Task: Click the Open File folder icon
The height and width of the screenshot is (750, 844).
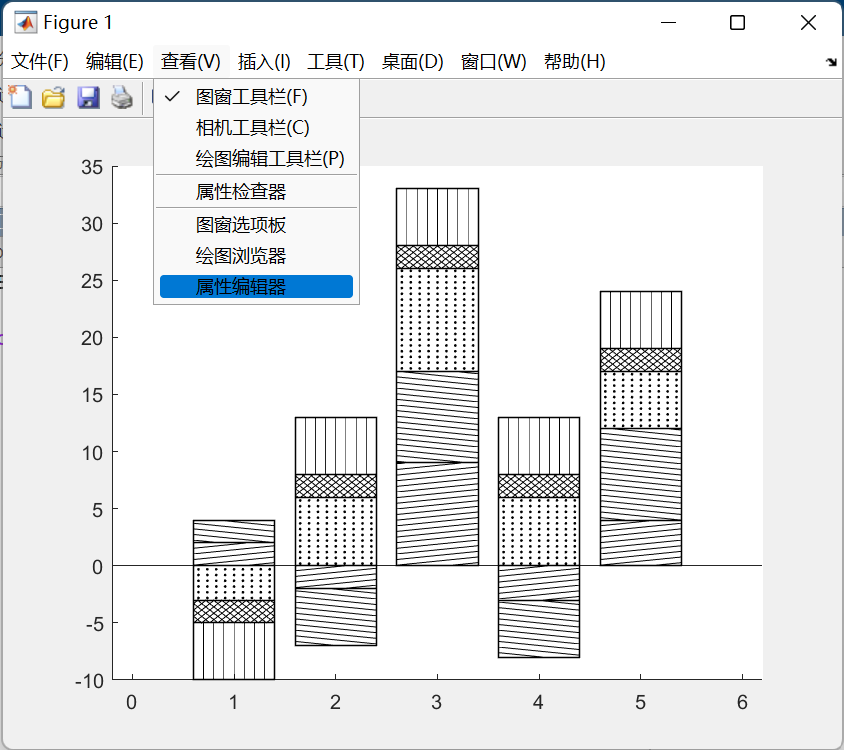Action: (x=54, y=98)
